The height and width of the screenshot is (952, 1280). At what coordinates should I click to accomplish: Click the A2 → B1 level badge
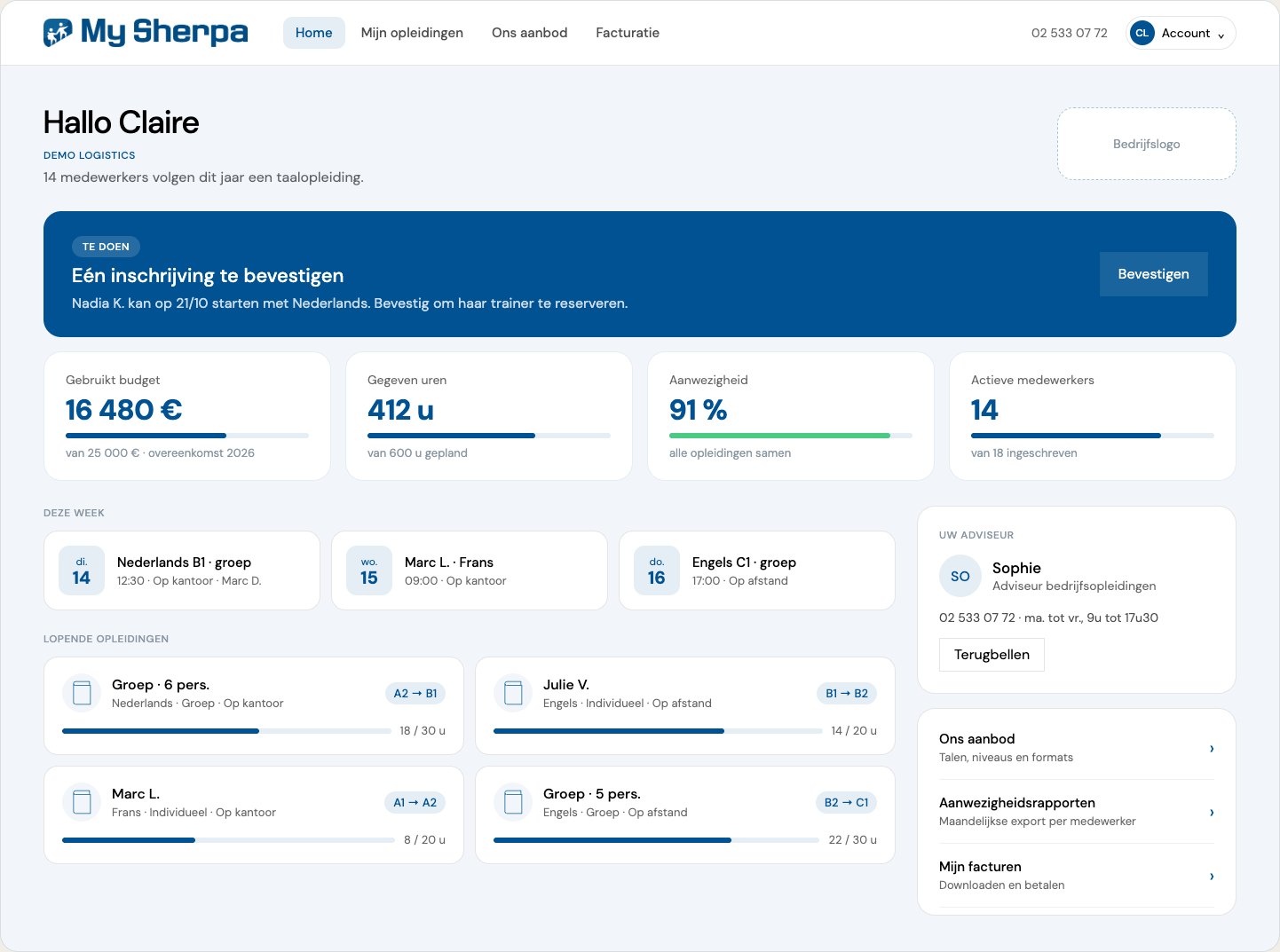415,694
